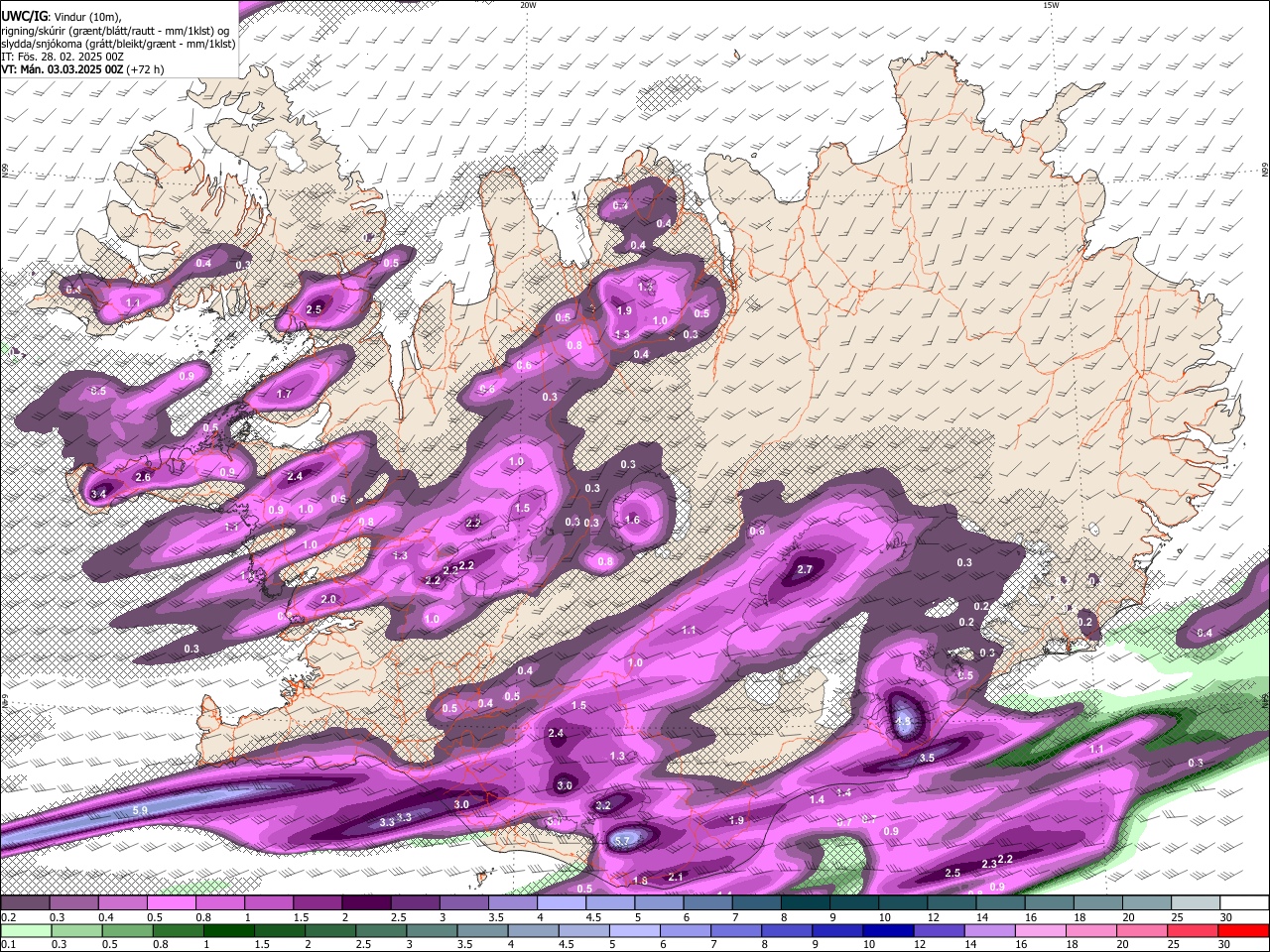
Task: Click the '0.2' label starting the upper scale
Action: 8,917
